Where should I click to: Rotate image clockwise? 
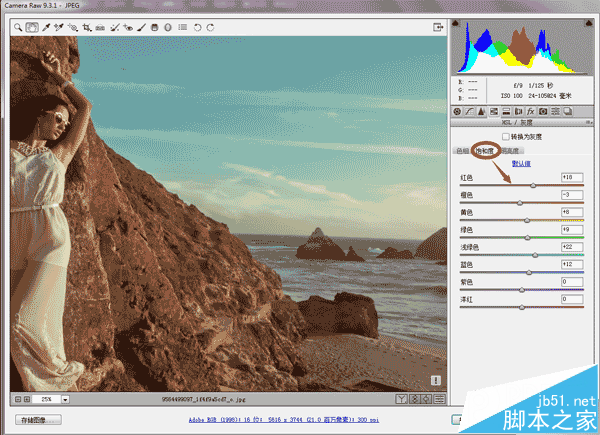210,27
